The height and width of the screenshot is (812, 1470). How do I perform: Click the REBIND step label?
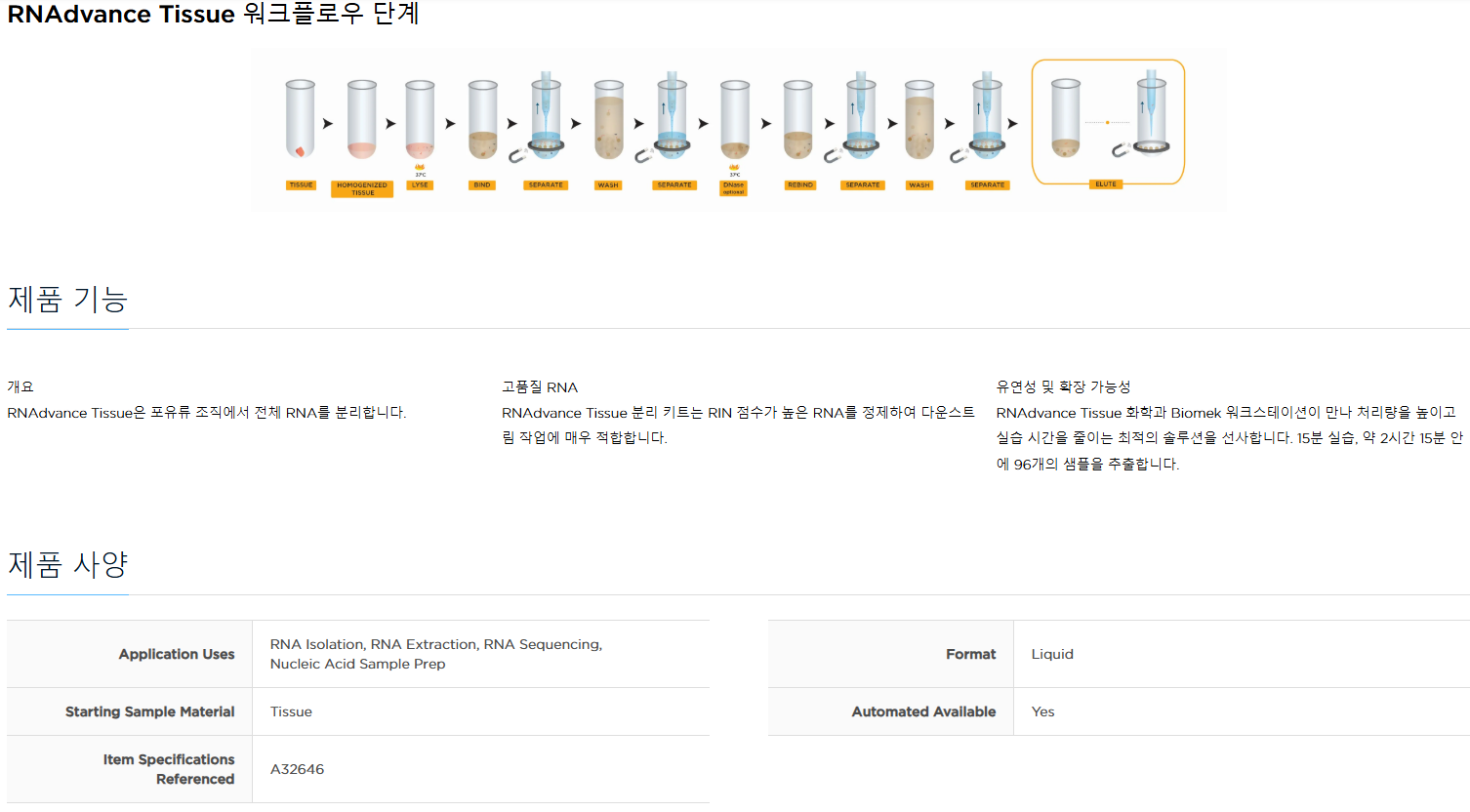pos(800,184)
